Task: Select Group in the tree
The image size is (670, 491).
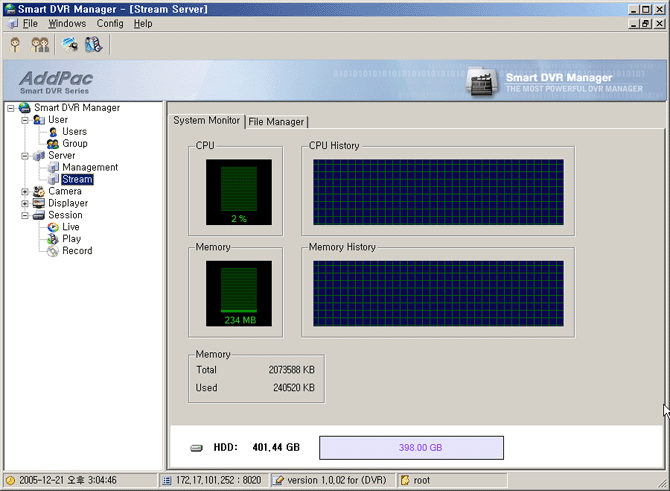Action: point(75,144)
